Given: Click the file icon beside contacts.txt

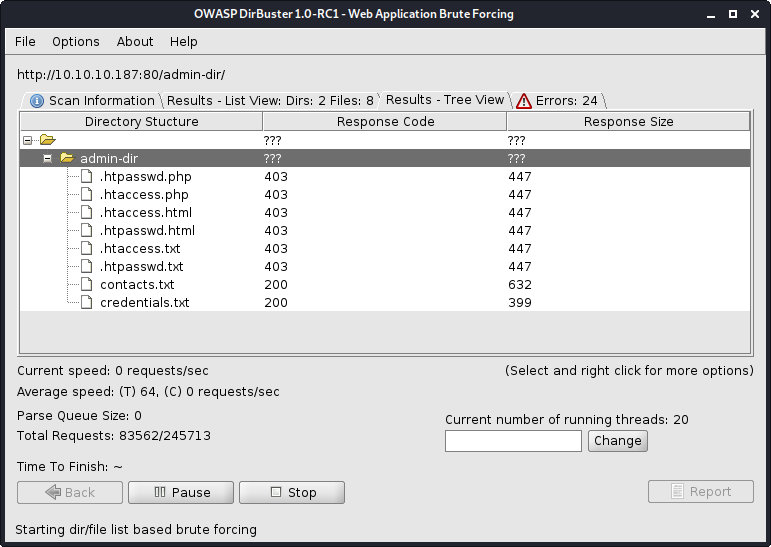Looking at the screenshot, I should tap(86, 284).
